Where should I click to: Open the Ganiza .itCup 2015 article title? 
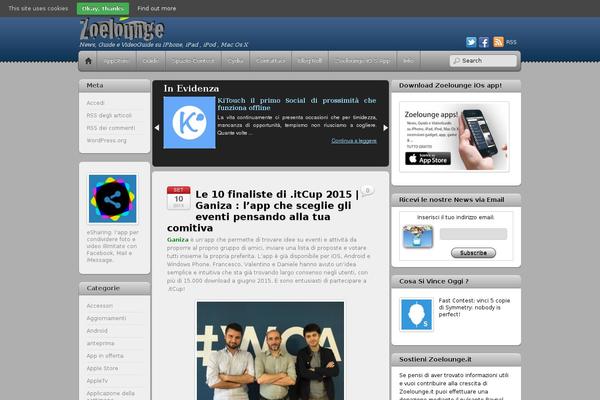point(263,211)
